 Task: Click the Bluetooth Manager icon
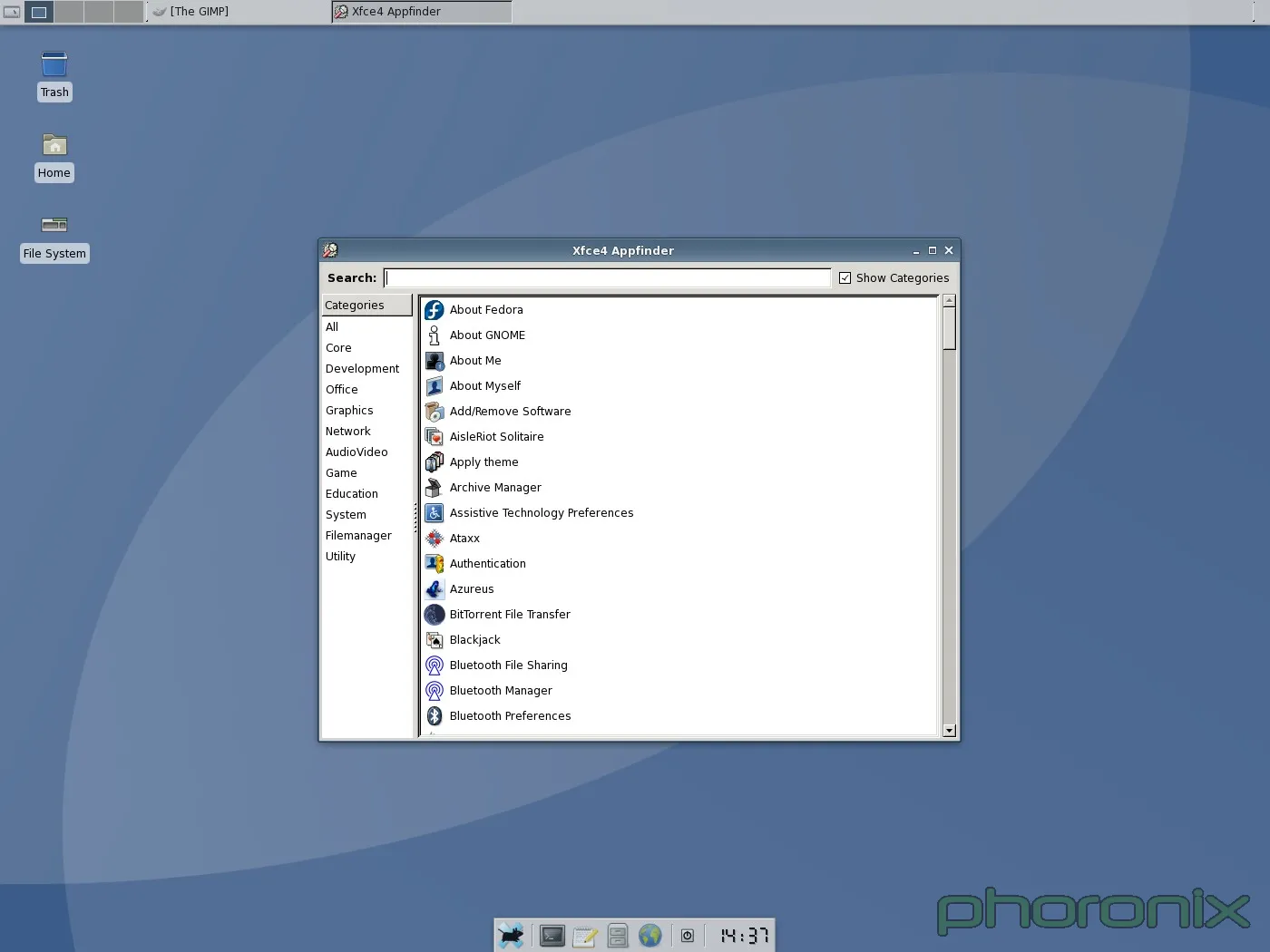(x=435, y=691)
